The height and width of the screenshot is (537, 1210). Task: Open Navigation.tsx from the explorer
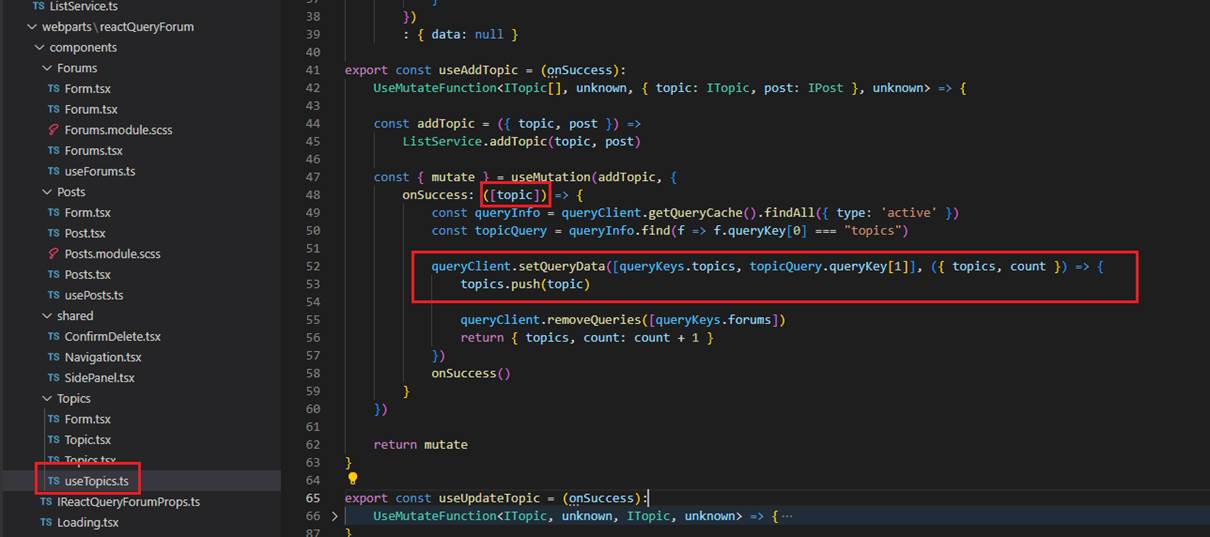pyautogui.click(x=103, y=357)
